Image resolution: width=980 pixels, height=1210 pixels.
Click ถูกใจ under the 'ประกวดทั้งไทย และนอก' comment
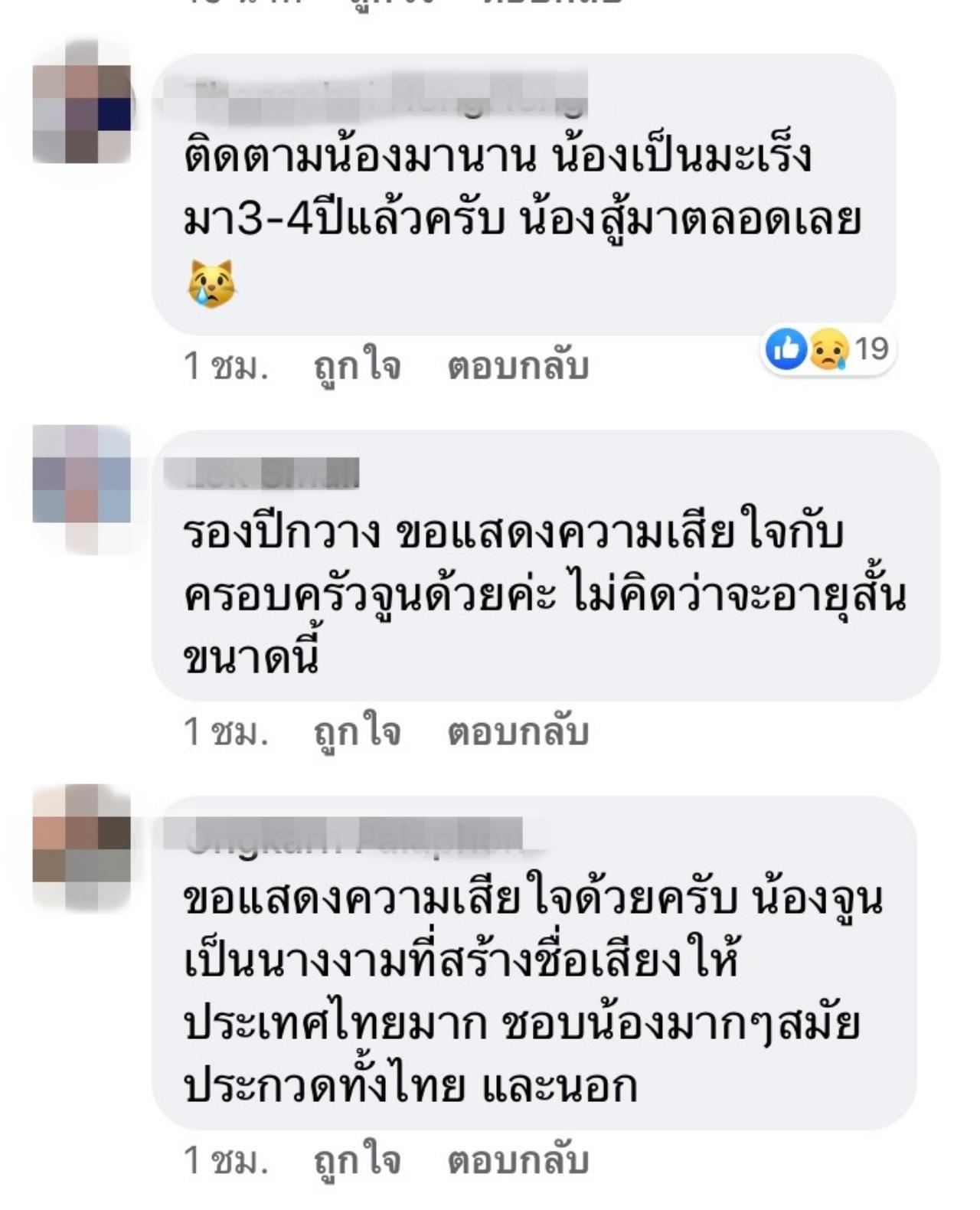point(358,1161)
